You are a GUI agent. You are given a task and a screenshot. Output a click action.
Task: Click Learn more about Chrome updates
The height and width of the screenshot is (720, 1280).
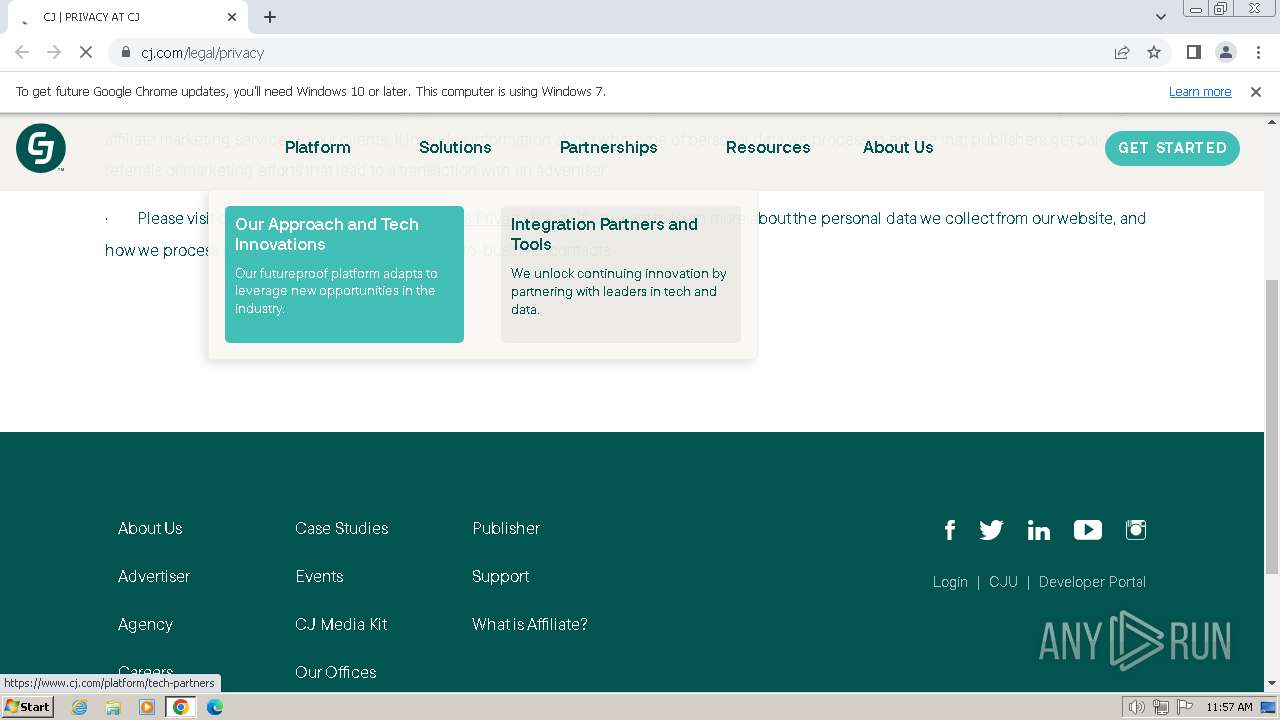[x=1200, y=92]
